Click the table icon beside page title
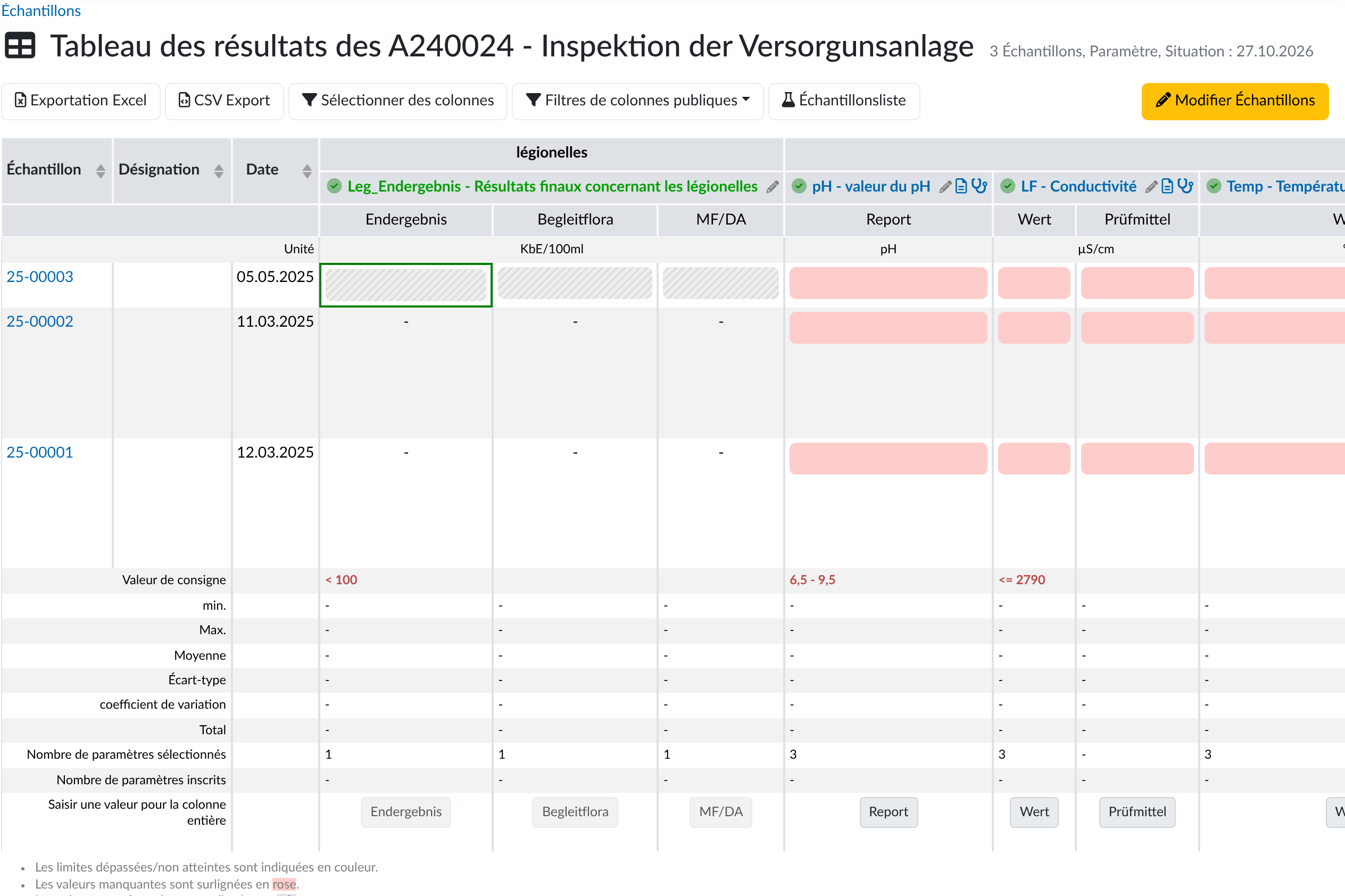Image resolution: width=1345 pixels, height=896 pixels. [x=20, y=46]
